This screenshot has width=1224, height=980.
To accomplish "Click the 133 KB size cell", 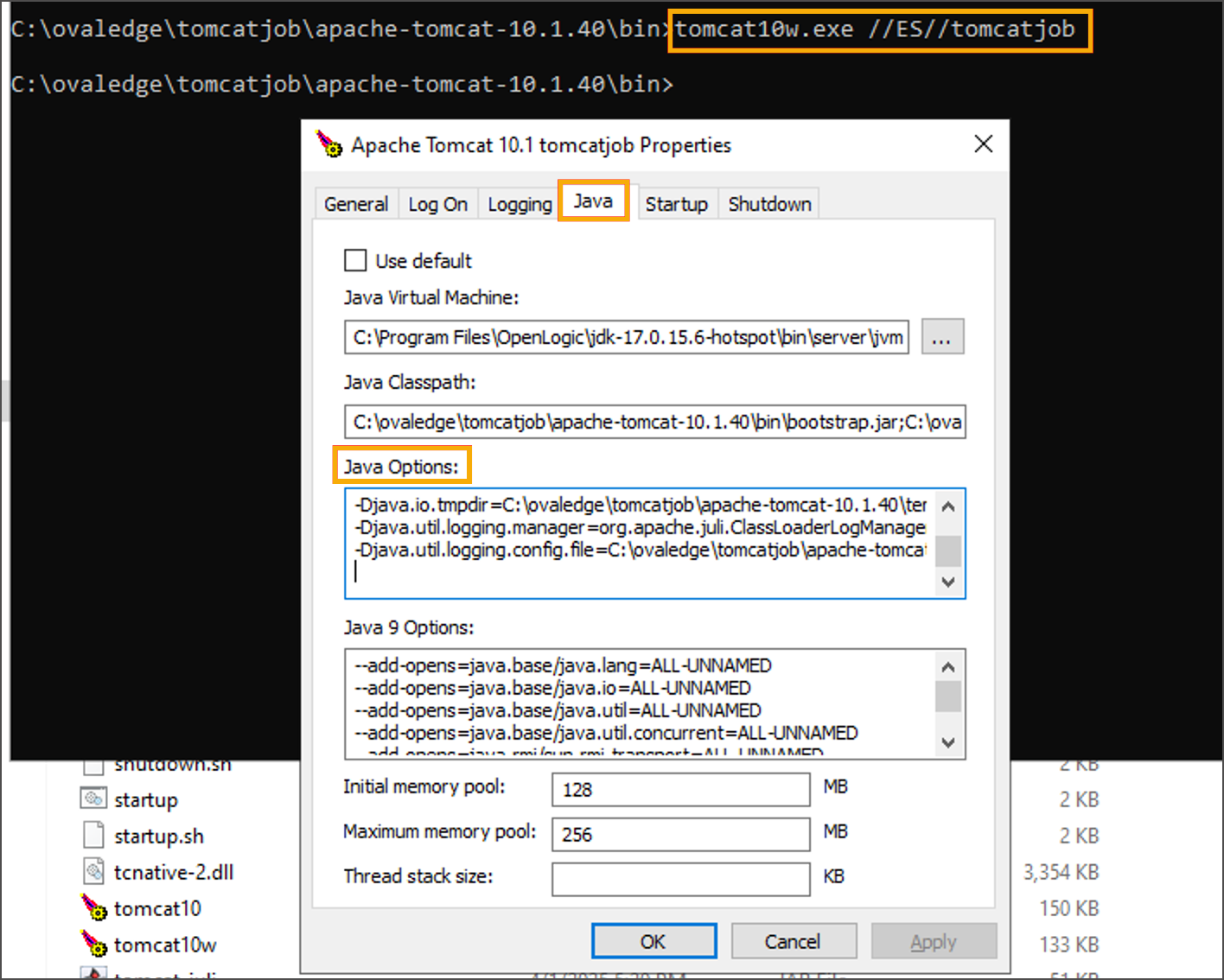I will (1069, 945).
